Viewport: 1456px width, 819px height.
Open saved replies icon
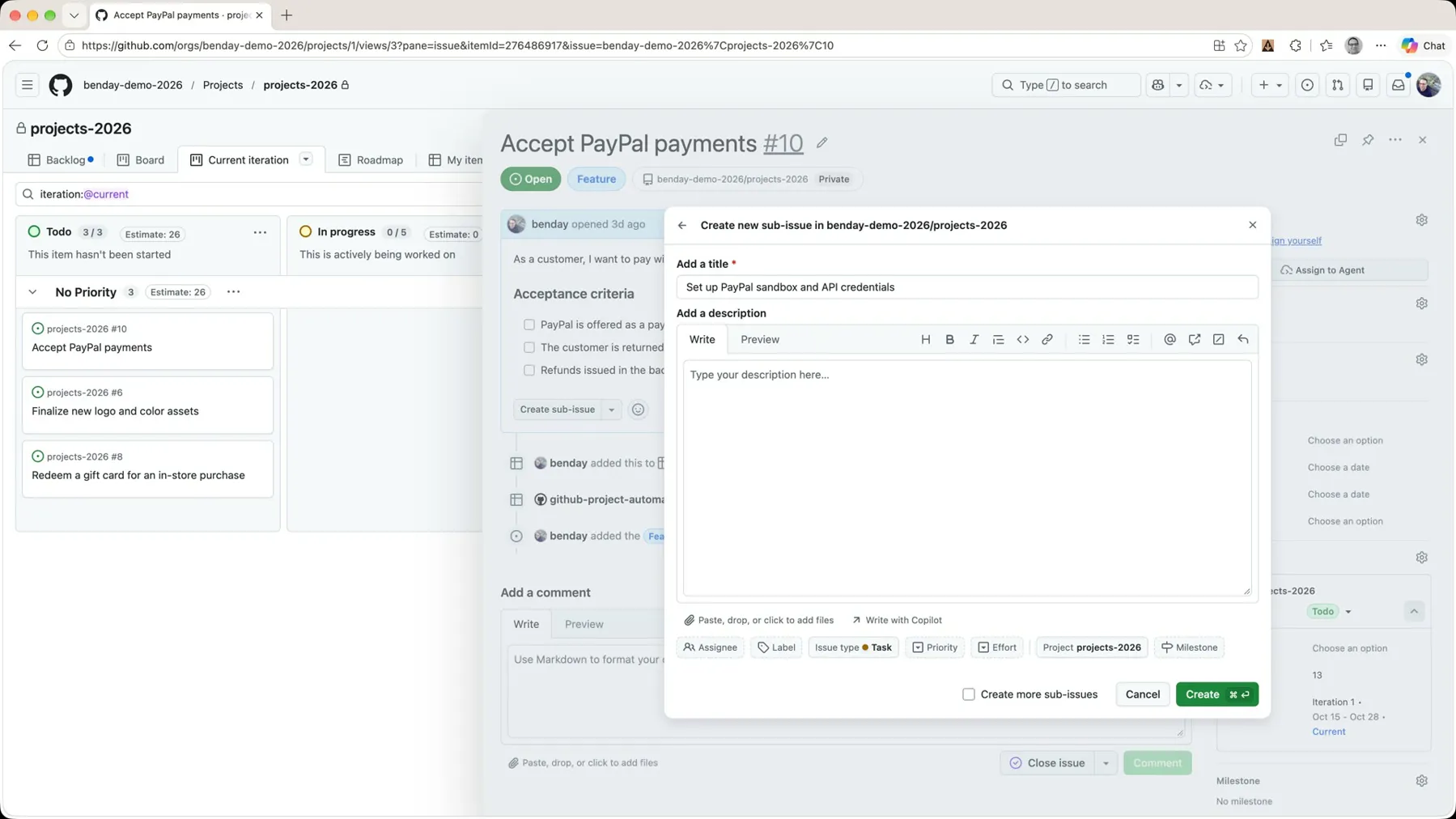[x=1242, y=339]
